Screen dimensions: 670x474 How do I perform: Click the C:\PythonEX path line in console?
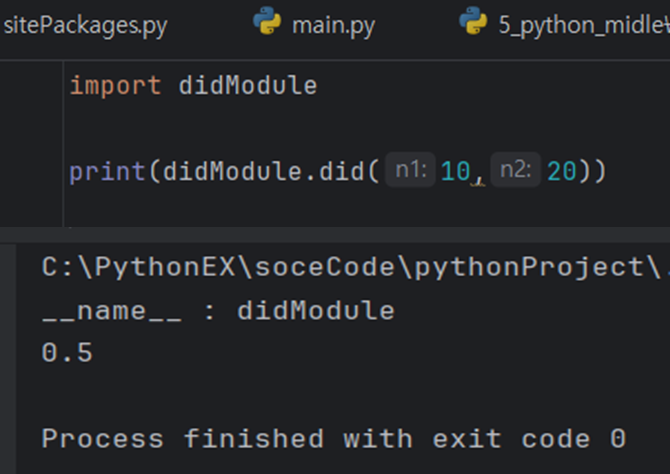coord(356,268)
